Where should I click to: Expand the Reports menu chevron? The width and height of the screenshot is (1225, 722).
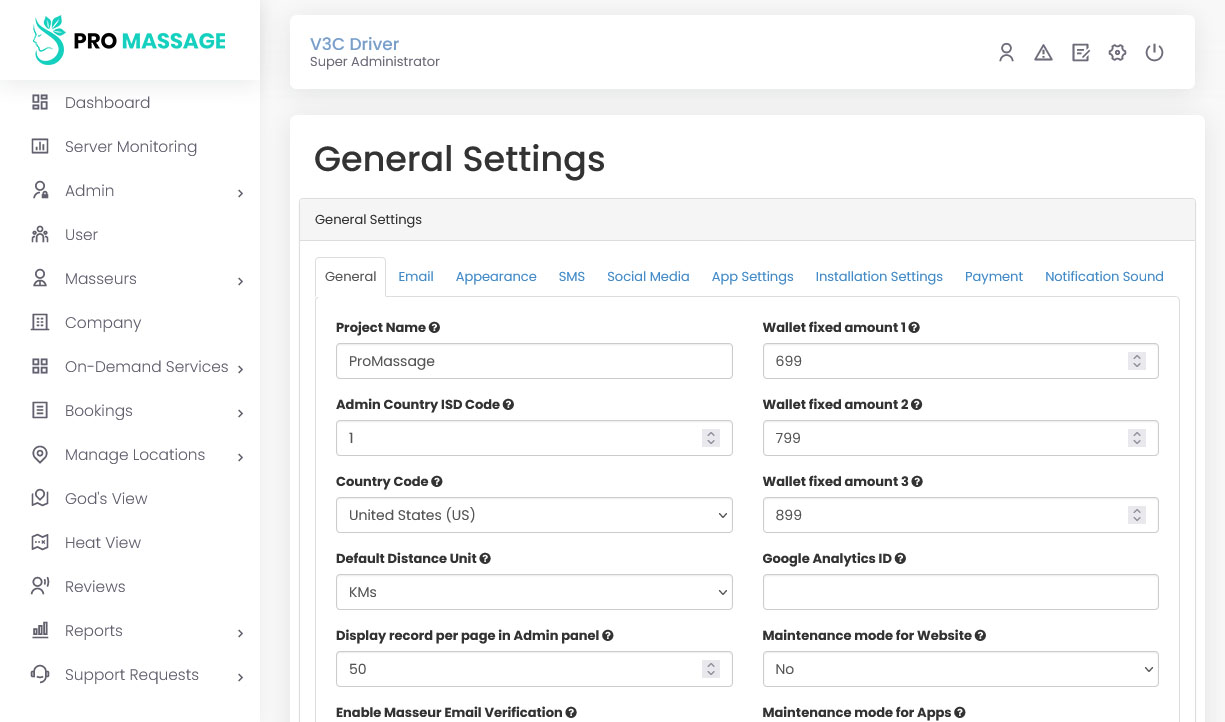240,633
